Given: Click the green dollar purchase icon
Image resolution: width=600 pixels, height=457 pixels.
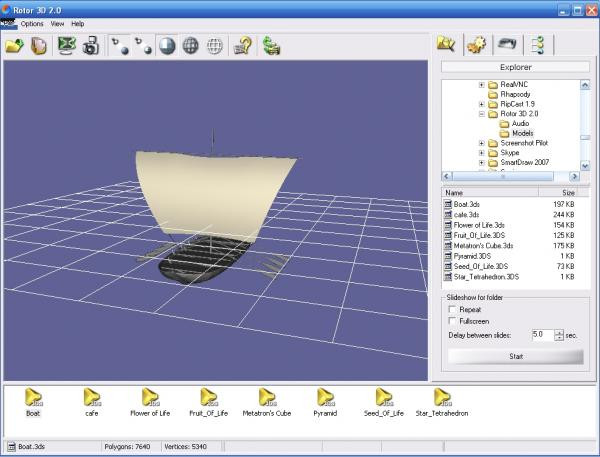Looking at the screenshot, I should pyautogui.click(x=271, y=45).
